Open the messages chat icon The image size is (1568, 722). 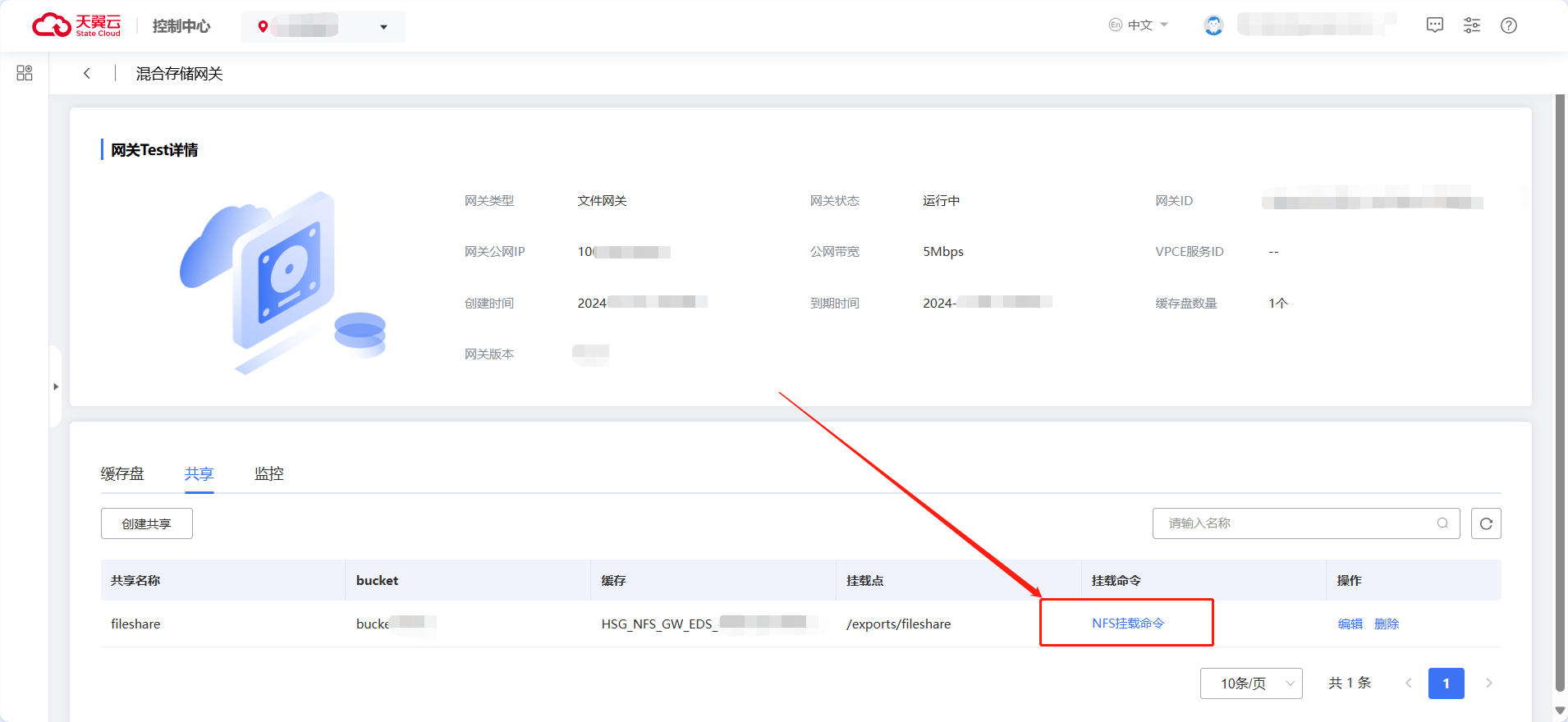(1434, 25)
